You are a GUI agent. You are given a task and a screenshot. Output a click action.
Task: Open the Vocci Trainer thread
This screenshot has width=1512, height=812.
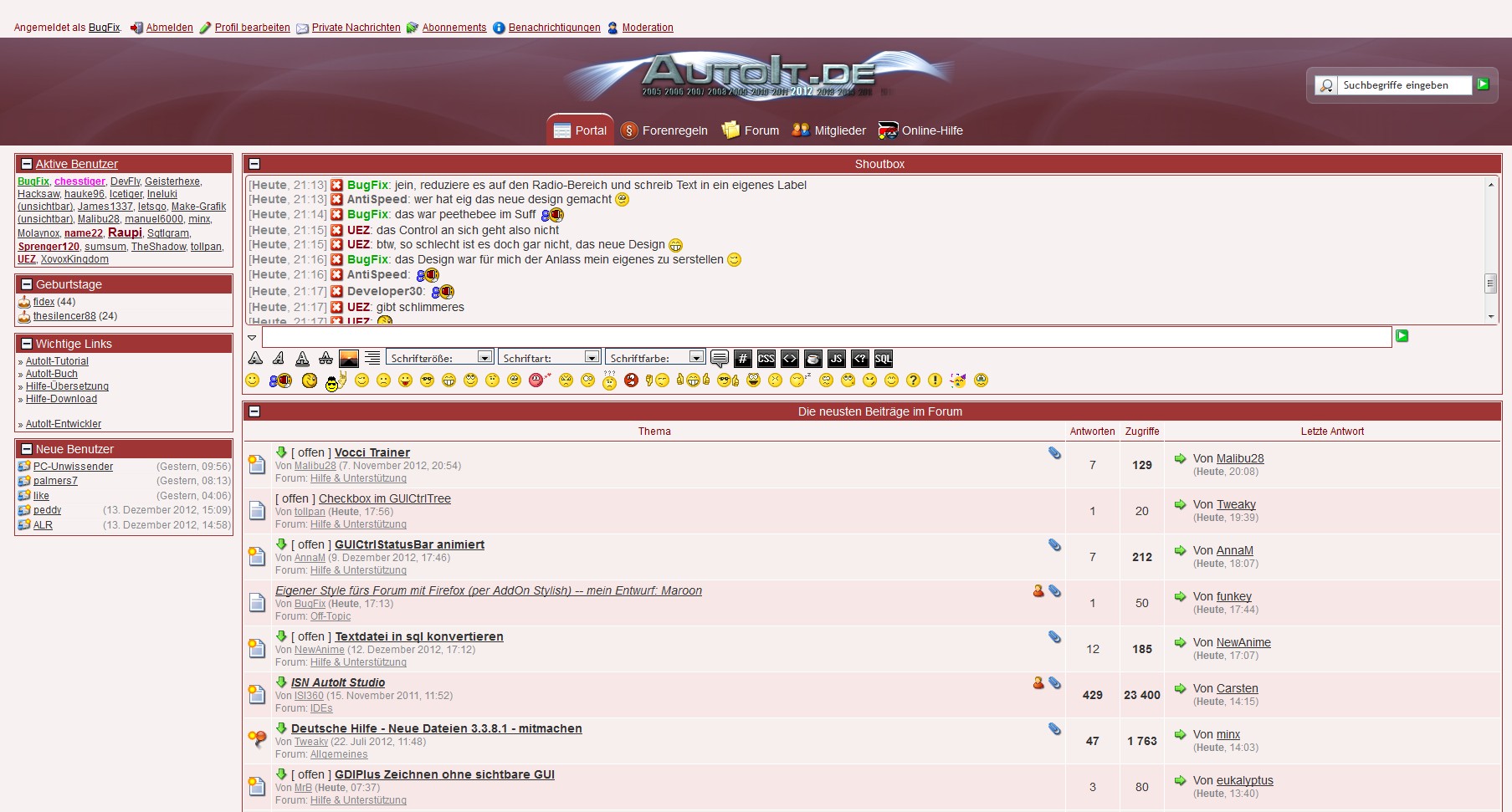(x=372, y=452)
